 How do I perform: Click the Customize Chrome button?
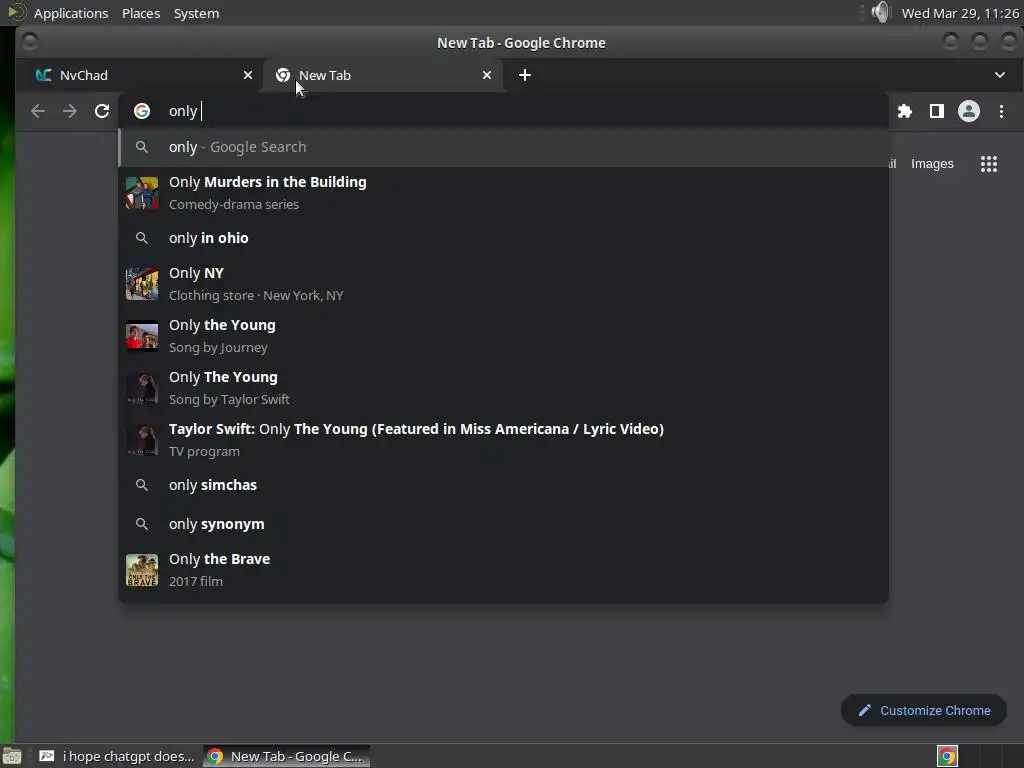click(923, 711)
